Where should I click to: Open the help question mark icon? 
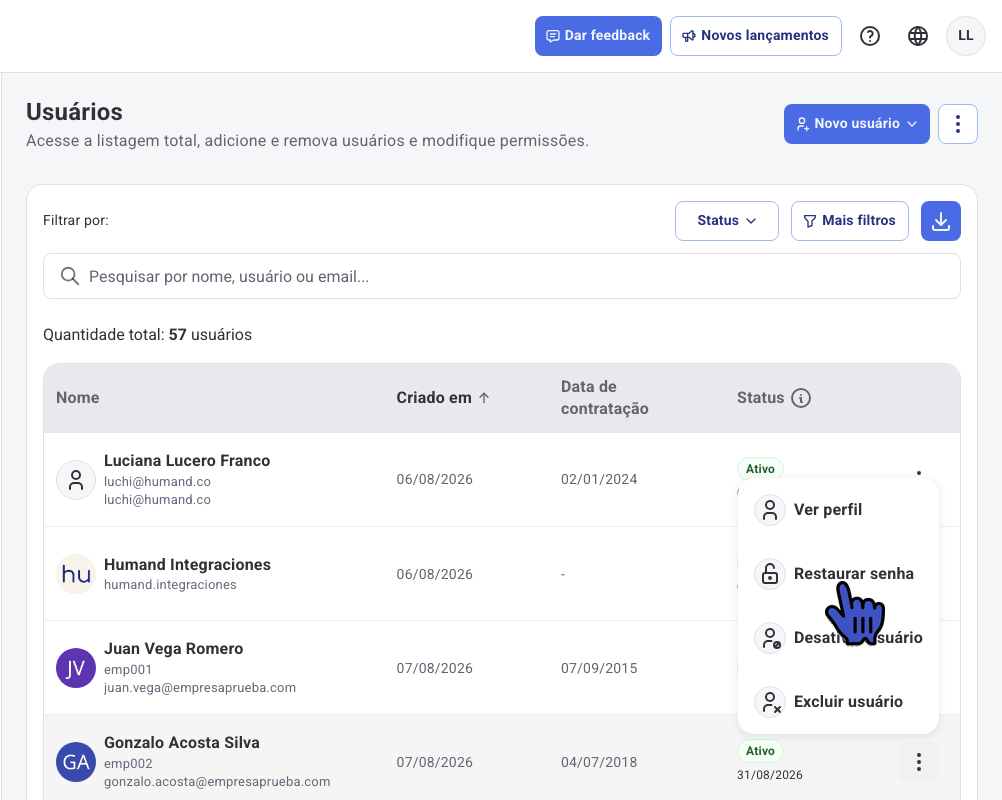pyautogui.click(x=870, y=36)
